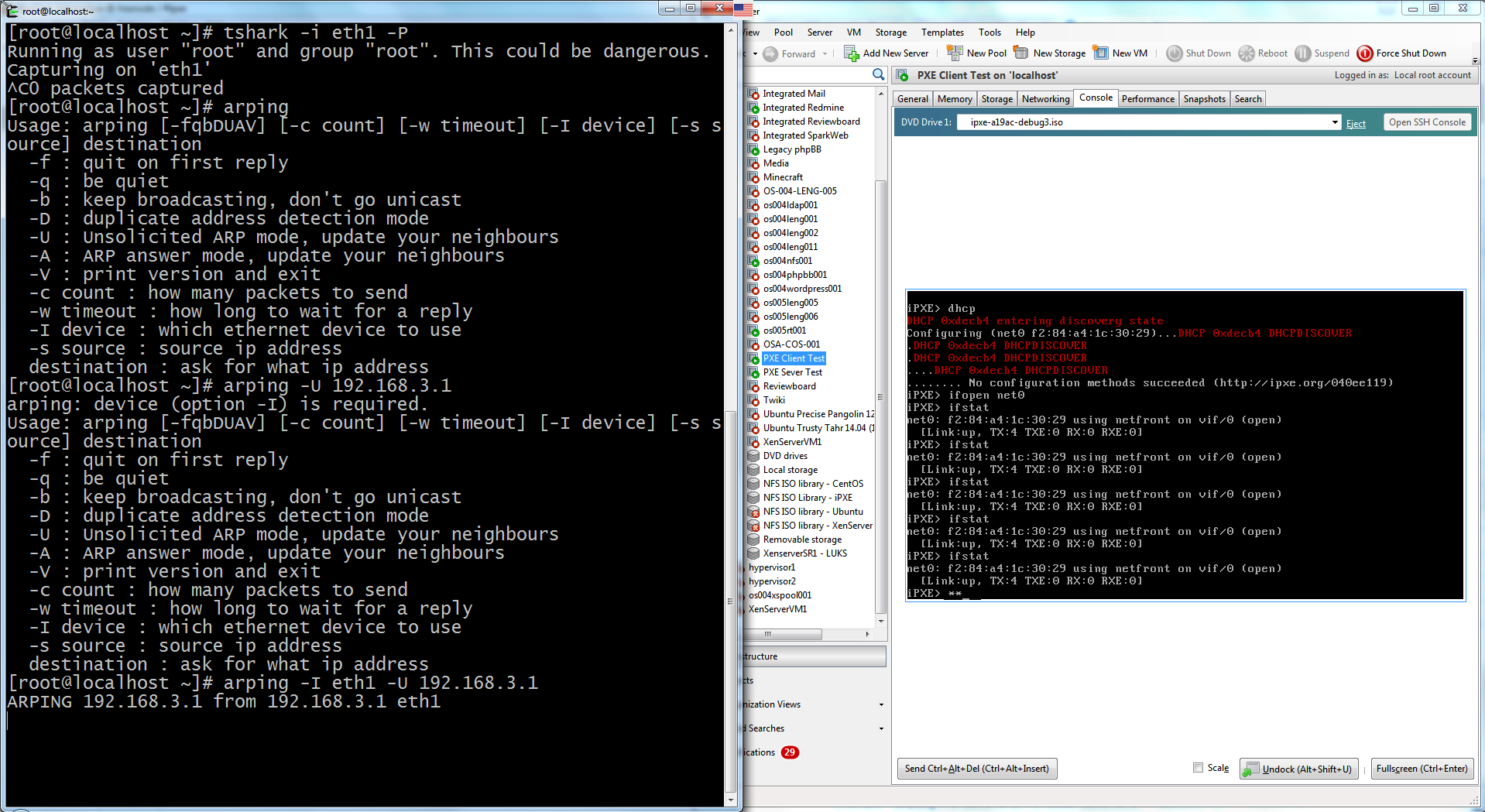Viewport: 1485px width, 812px height.
Task: Open the DVD Drive 1 ISO dropdown
Action: 1335,122
